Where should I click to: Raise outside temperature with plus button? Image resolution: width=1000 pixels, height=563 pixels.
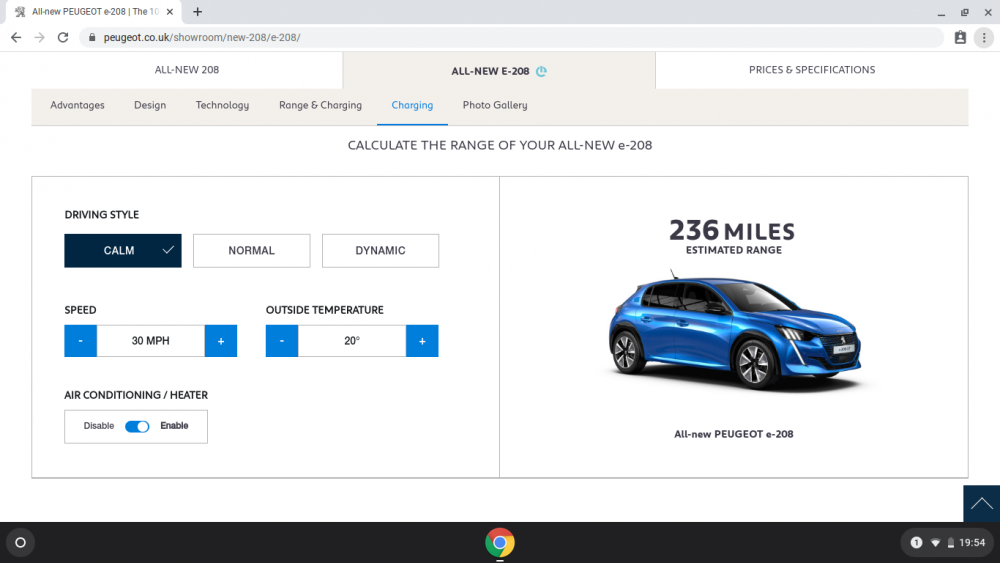click(422, 341)
